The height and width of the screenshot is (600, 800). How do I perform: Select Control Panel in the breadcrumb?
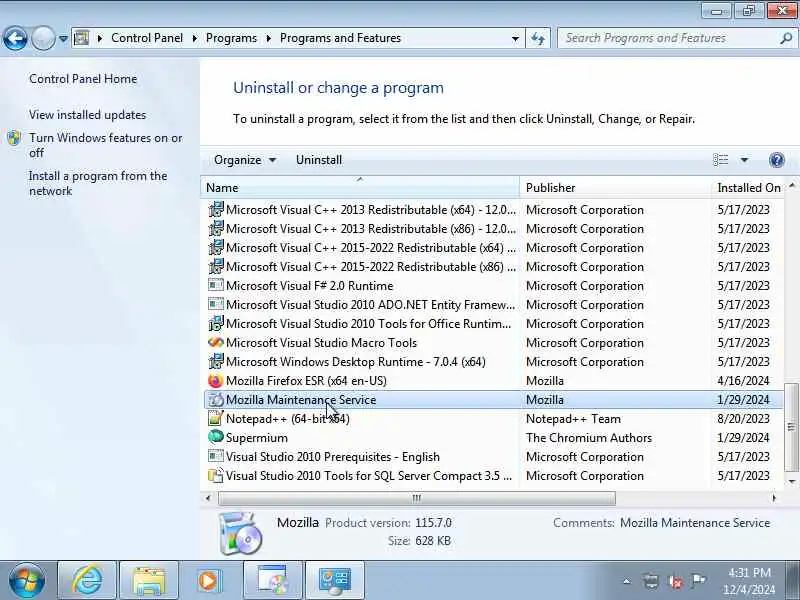pos(147,38)
